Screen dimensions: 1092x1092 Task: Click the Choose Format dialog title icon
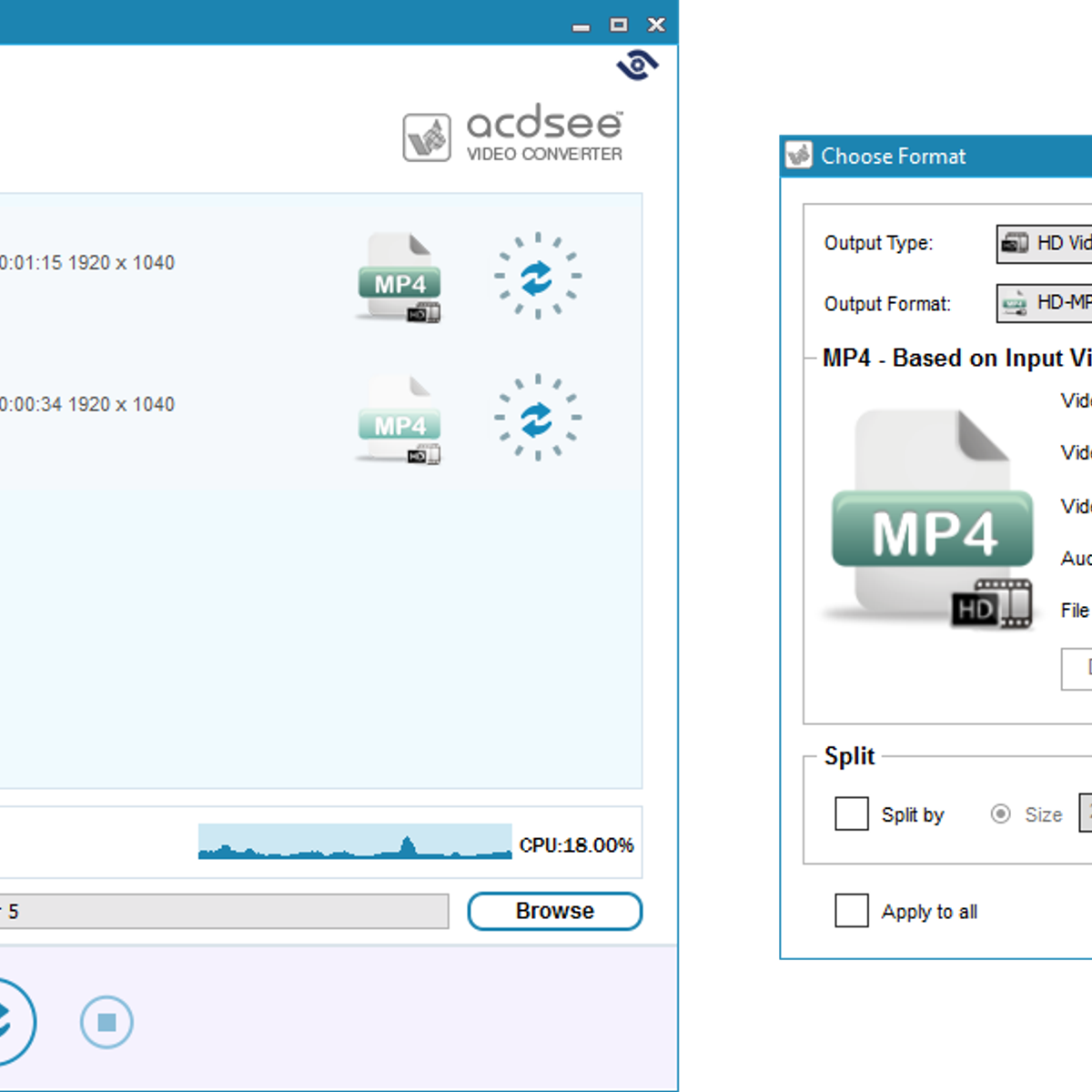[799, 156]
